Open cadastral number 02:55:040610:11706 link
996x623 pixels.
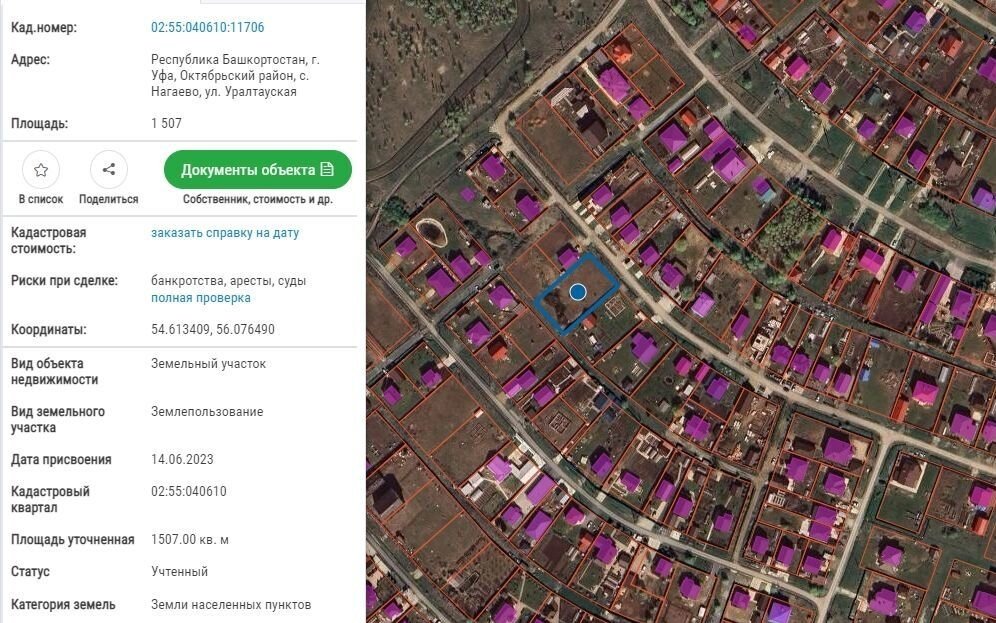click(x=208, y=28)
